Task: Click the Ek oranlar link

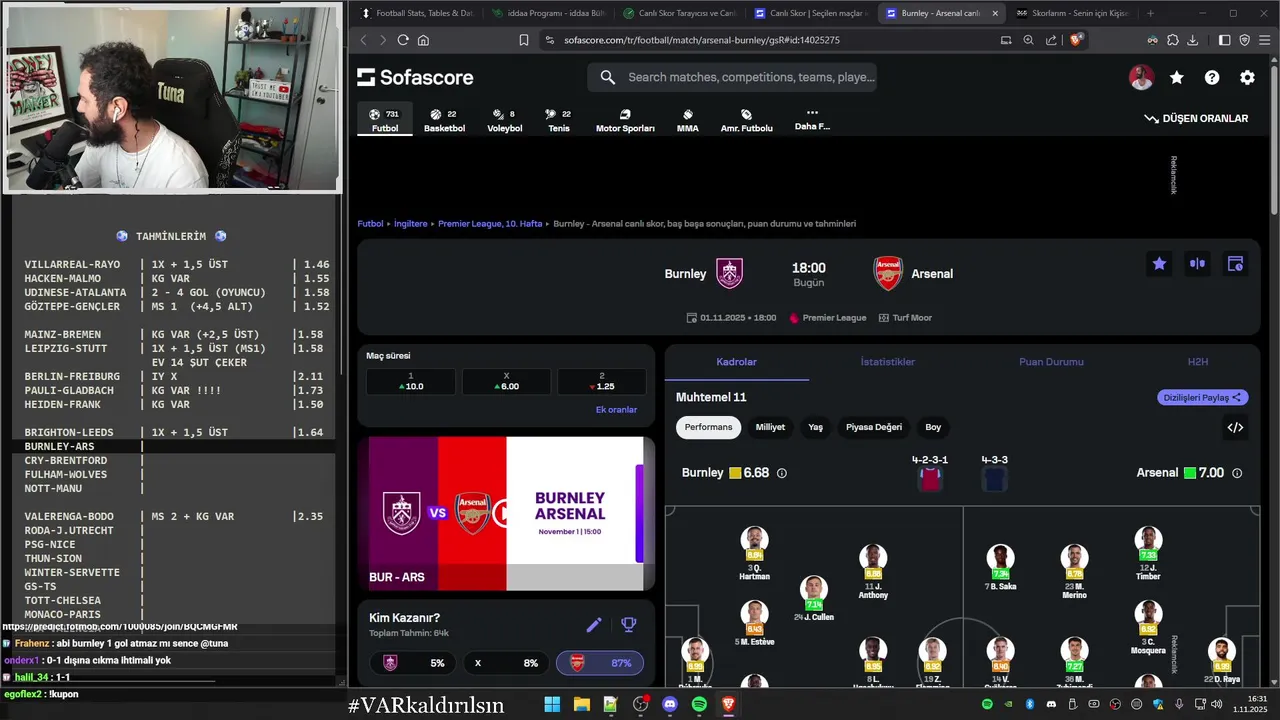Action: pyautogui.click(x=616, y=410)
